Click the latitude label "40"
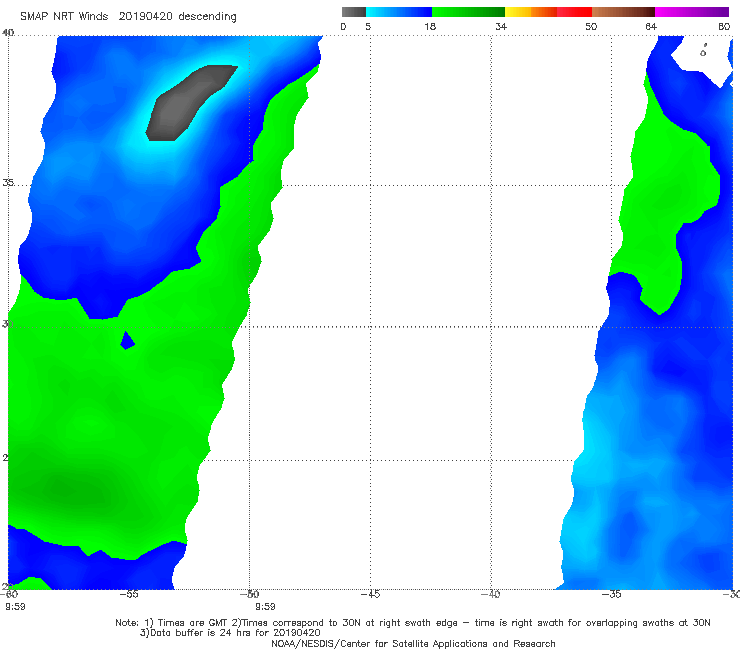740x650 pixels. 8,33
